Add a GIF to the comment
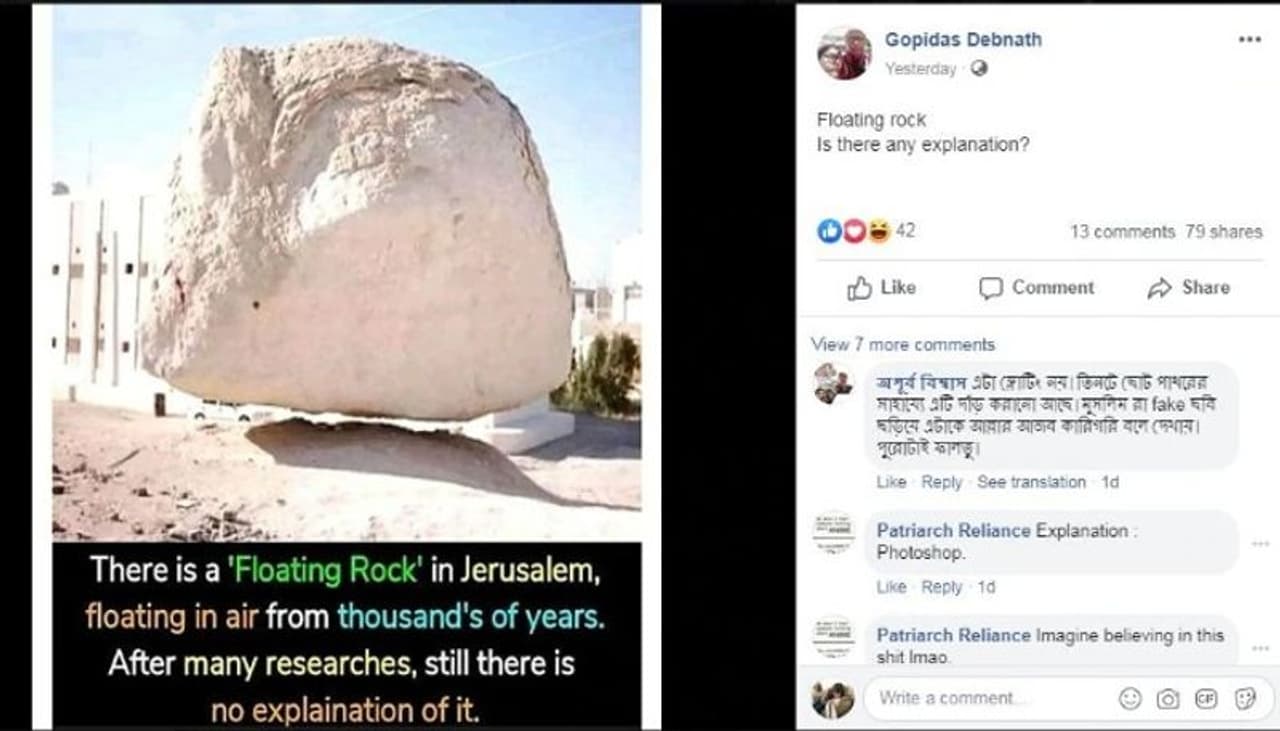The image size is (1280, 731). click(1206, 699)
